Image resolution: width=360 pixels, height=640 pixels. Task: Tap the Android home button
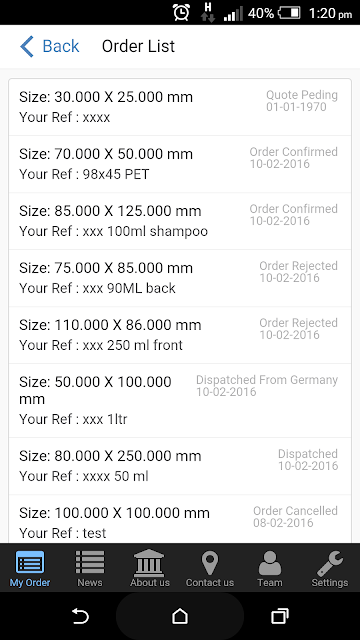coord(180,616)
